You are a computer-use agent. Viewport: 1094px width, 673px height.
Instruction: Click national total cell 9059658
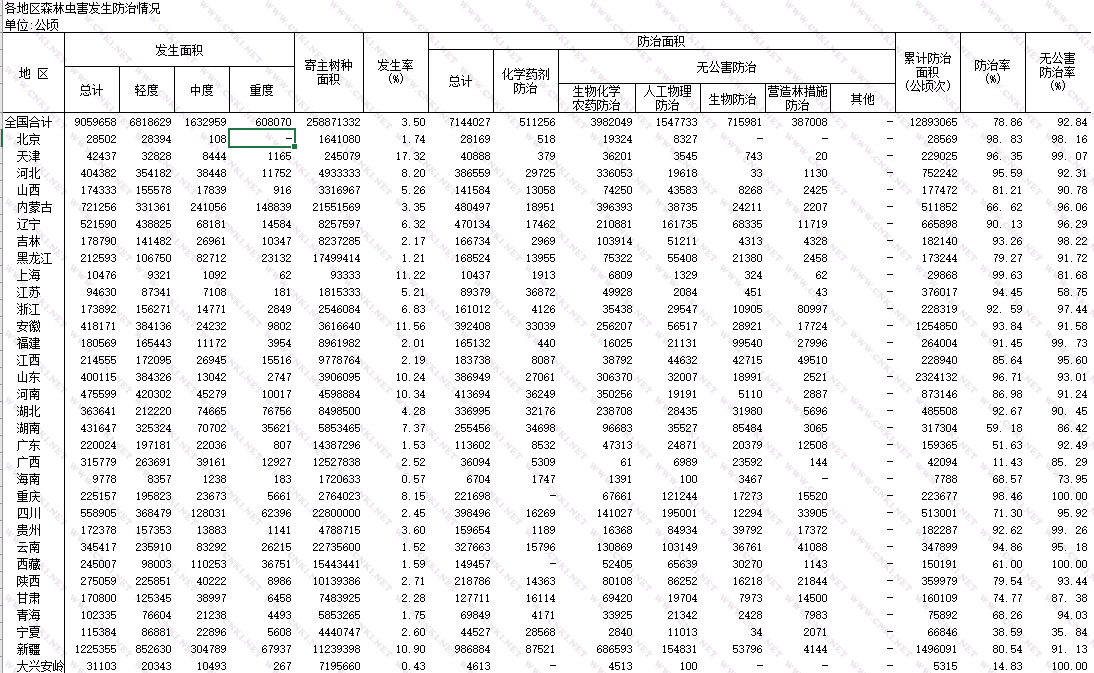[x=95, y=122]
